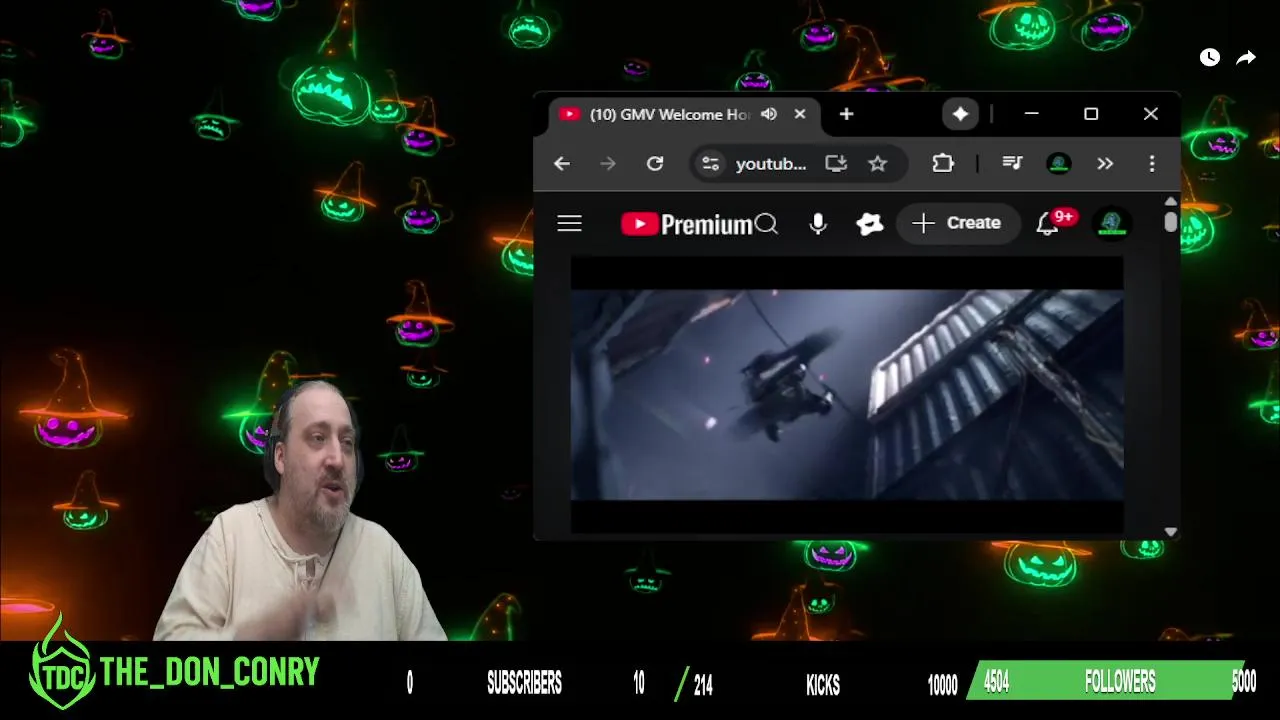Click the page scroll up arrow
This screenshot has height=720, width=1280.
[1171, 201]
